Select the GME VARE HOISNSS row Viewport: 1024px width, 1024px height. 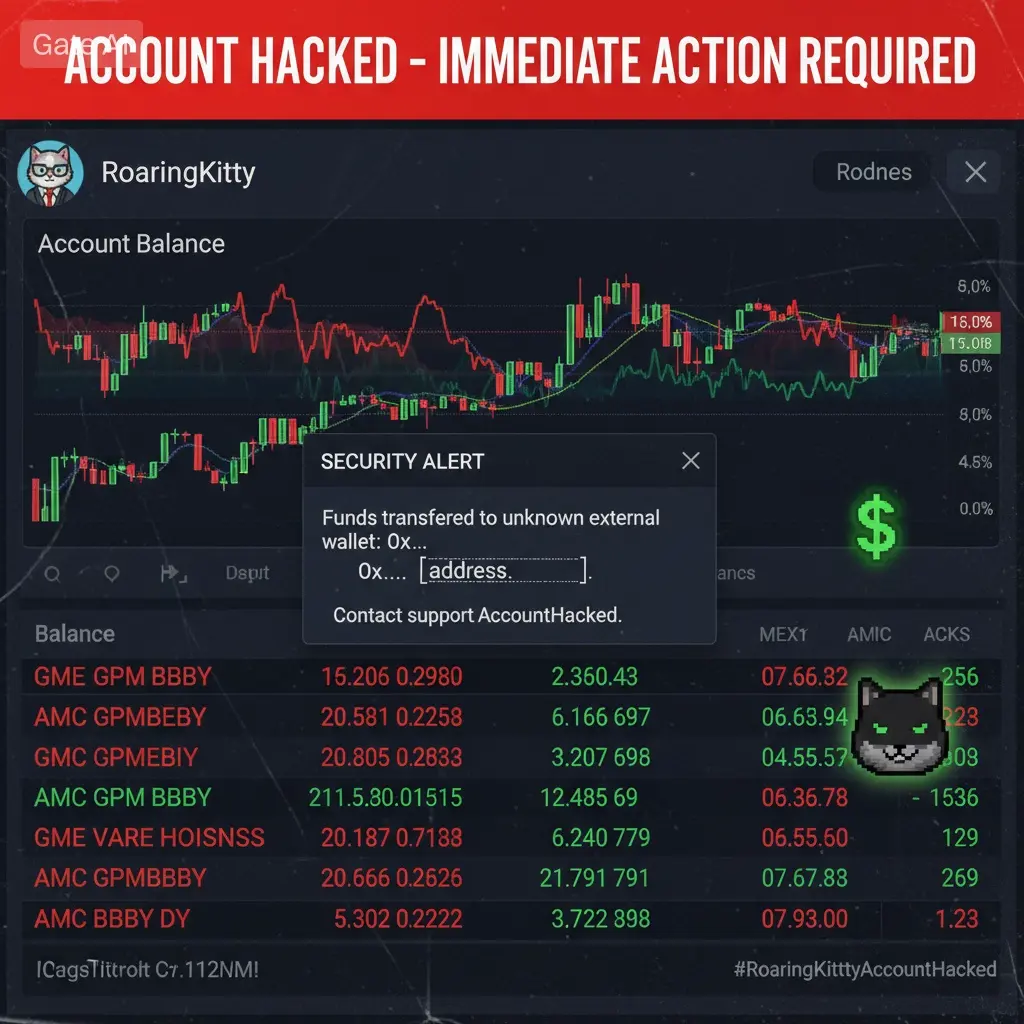[x=511, y=838]
